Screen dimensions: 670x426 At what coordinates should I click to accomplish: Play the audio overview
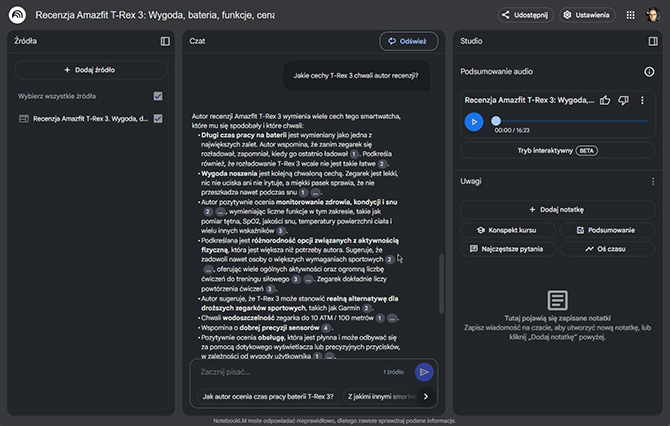tap(474, 122)
